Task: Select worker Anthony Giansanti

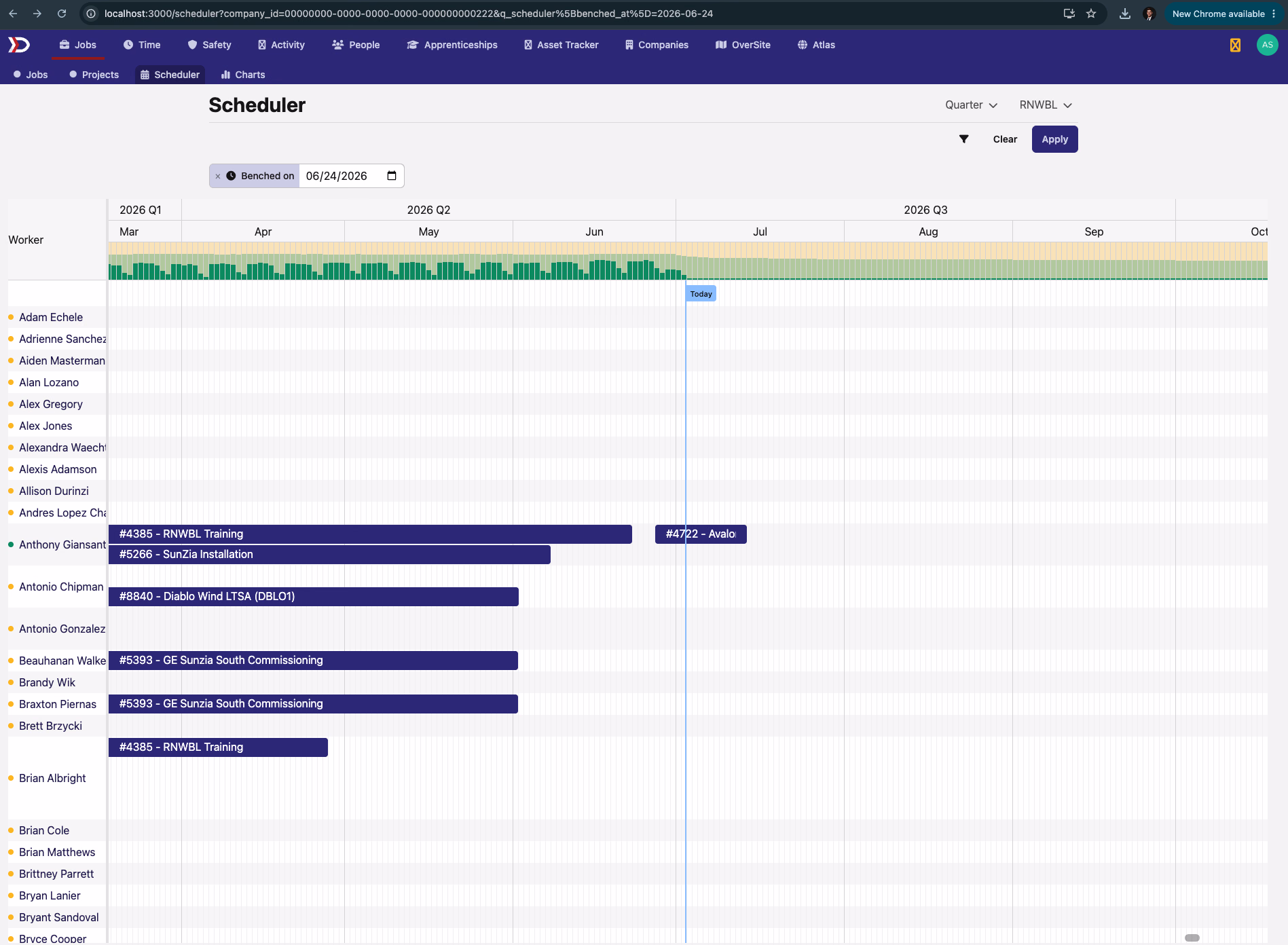Action: (x=62, y=544)
